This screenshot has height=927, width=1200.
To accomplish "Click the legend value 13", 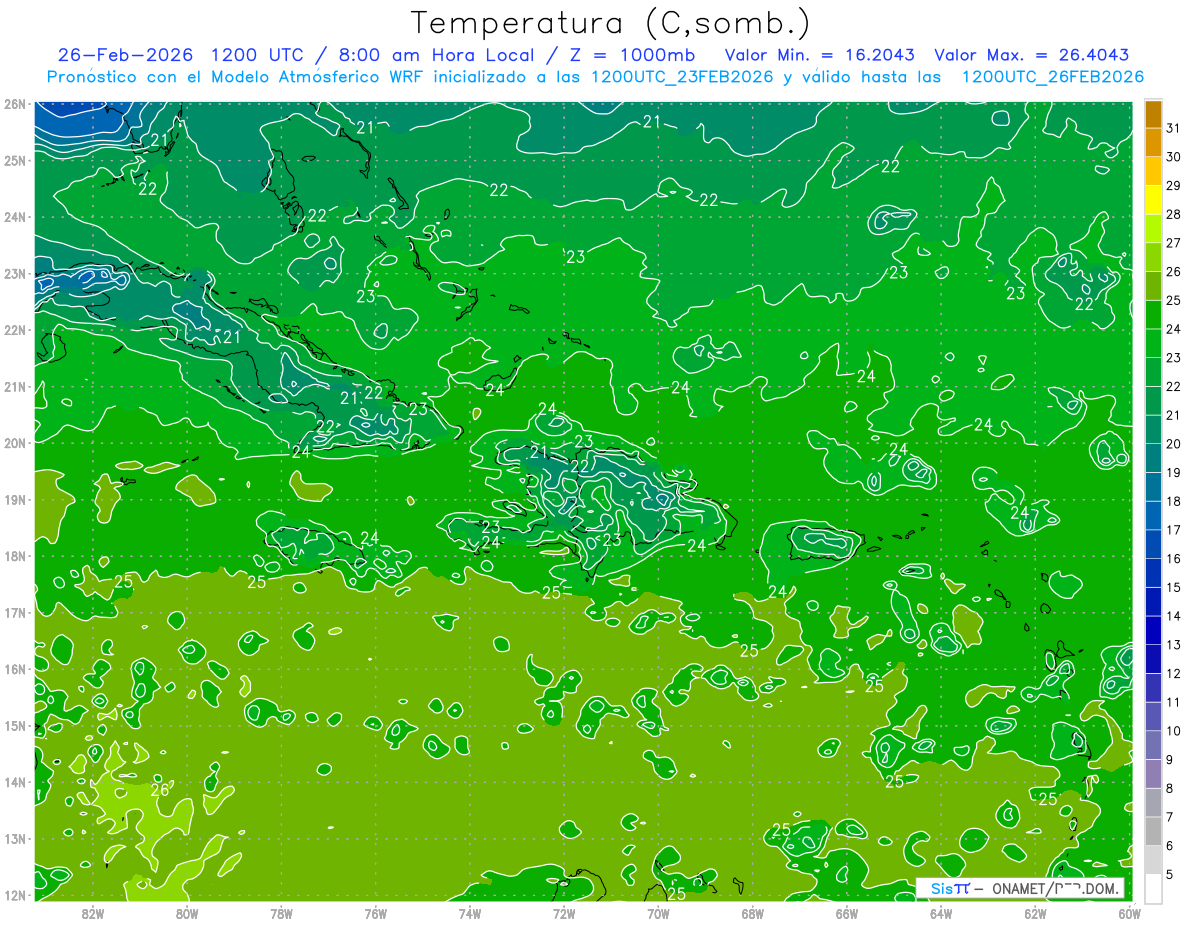I will pyautogui.click(x=1173, y=645).
